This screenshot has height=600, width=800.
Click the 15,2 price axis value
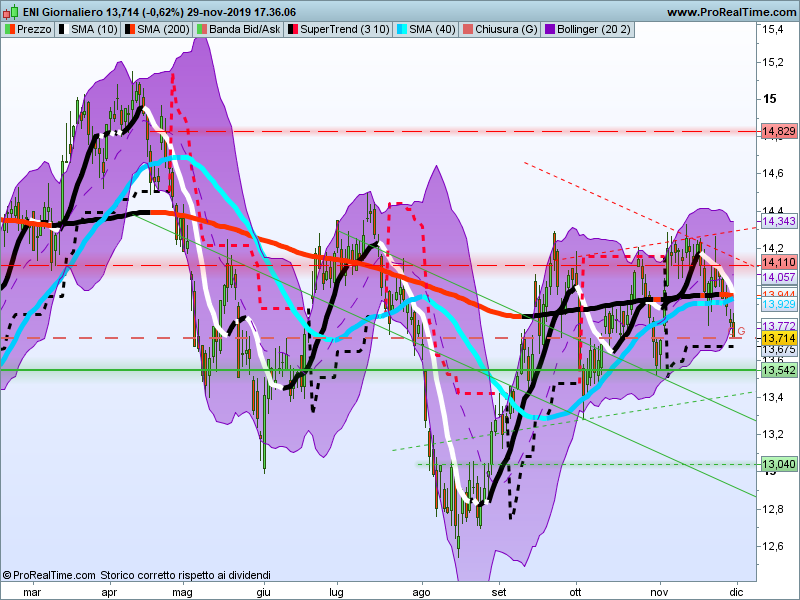pos(772,62)
